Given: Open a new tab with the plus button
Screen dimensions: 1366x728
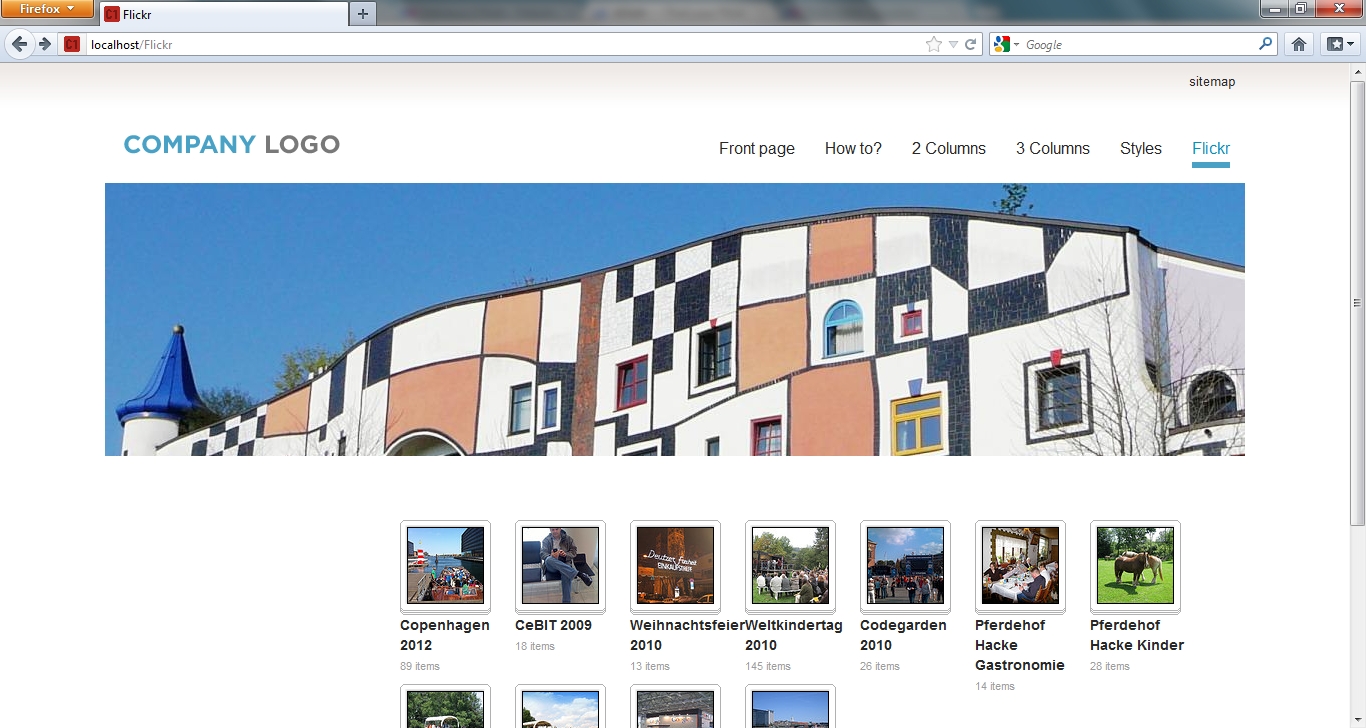Looking at the screenshot, I should [363, 14].
